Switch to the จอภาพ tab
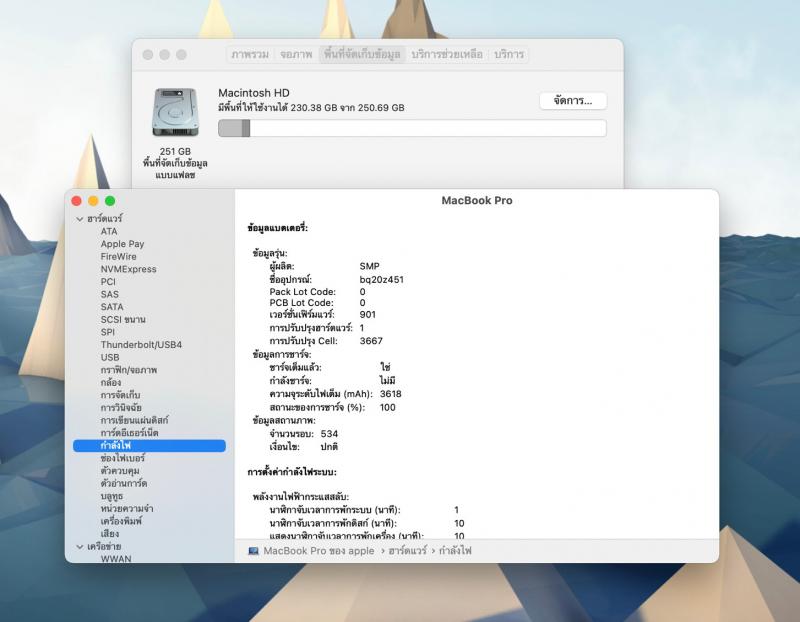 296,54
